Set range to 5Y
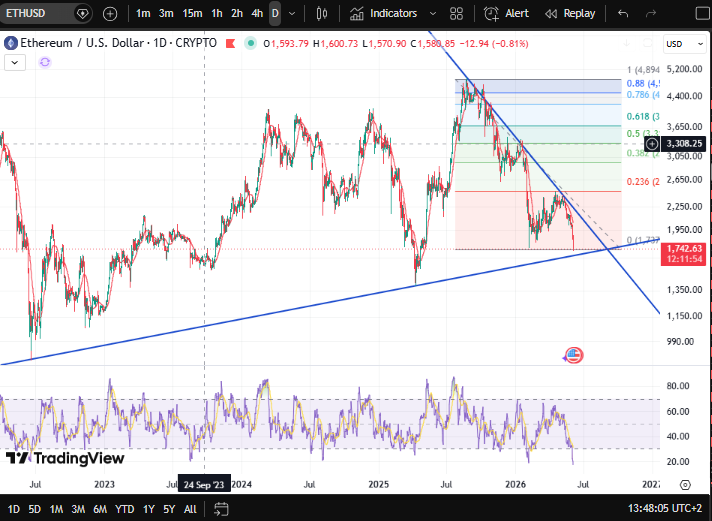 pyautogui.click(x=169, y=509)
